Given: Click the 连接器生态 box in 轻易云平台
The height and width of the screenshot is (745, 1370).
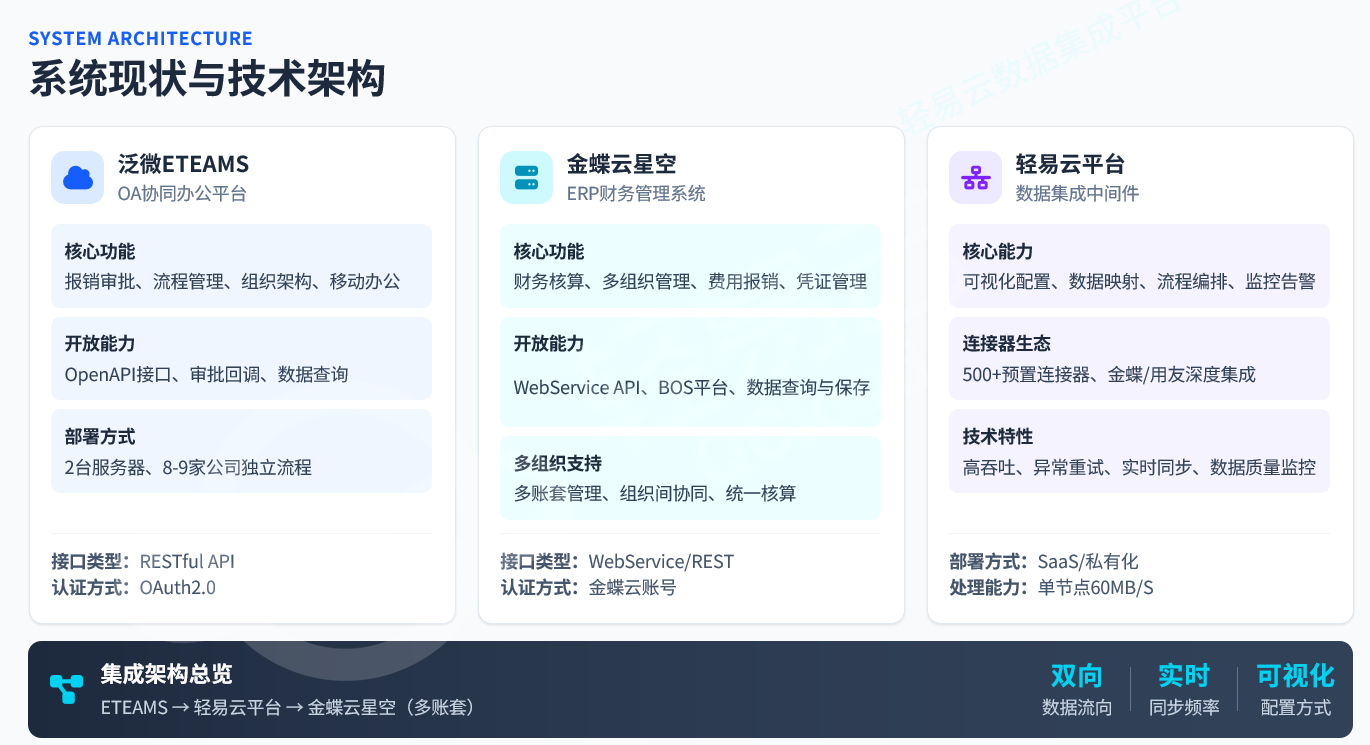Looking at the screenshot, I should pyautogui.click(x=1139, y=359).
